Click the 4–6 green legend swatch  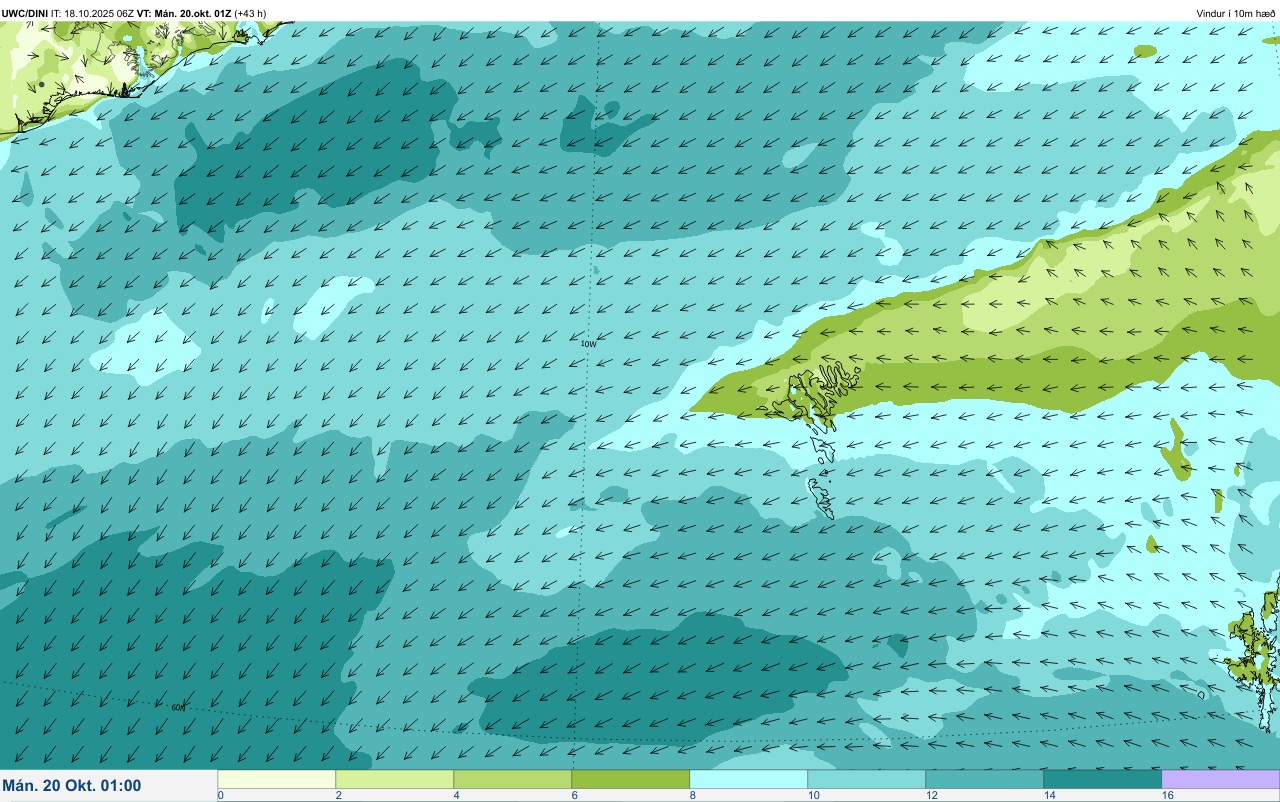[513, 779]
